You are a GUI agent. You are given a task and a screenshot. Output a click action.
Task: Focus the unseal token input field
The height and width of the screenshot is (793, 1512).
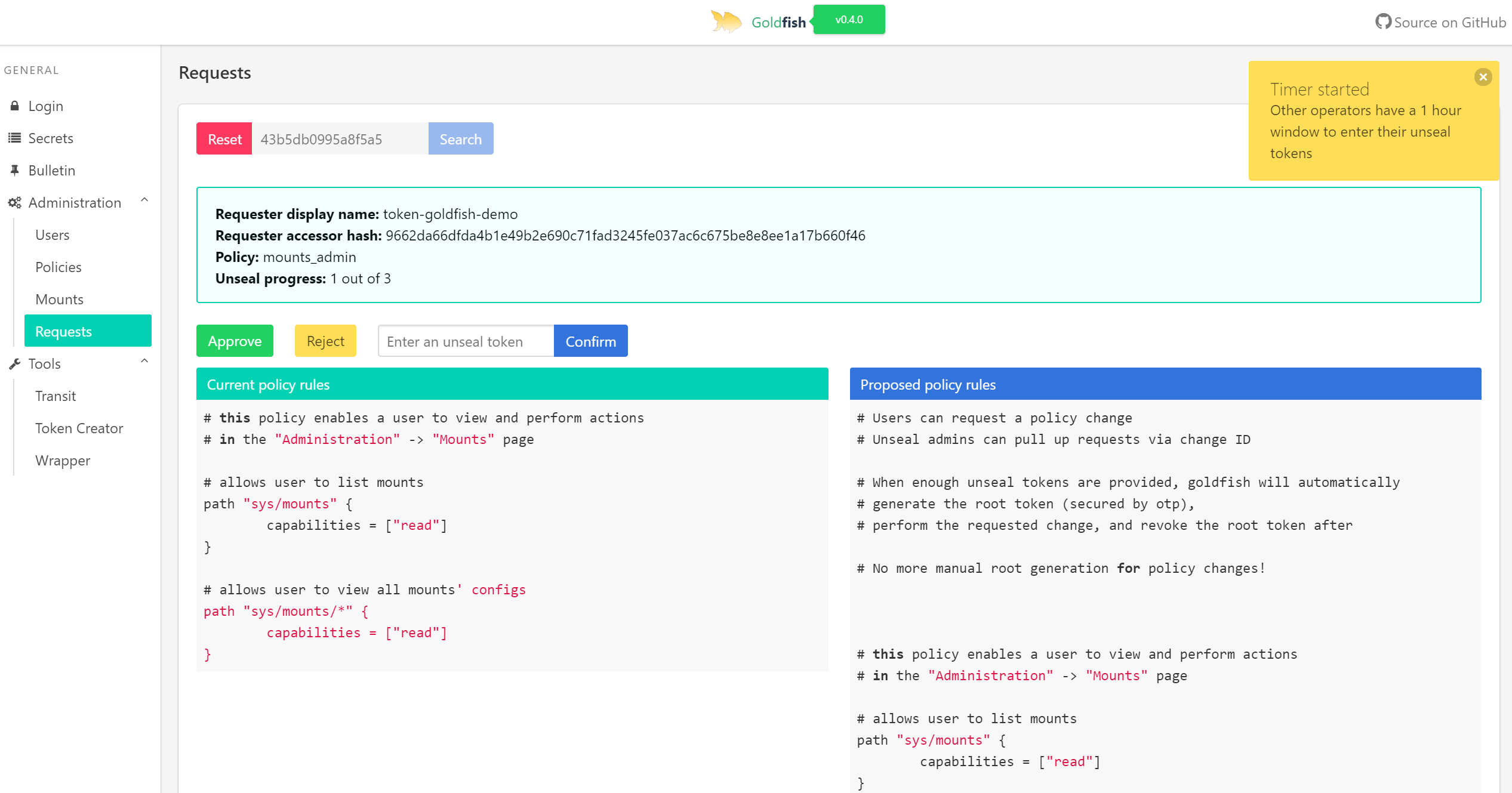point(466,341)
